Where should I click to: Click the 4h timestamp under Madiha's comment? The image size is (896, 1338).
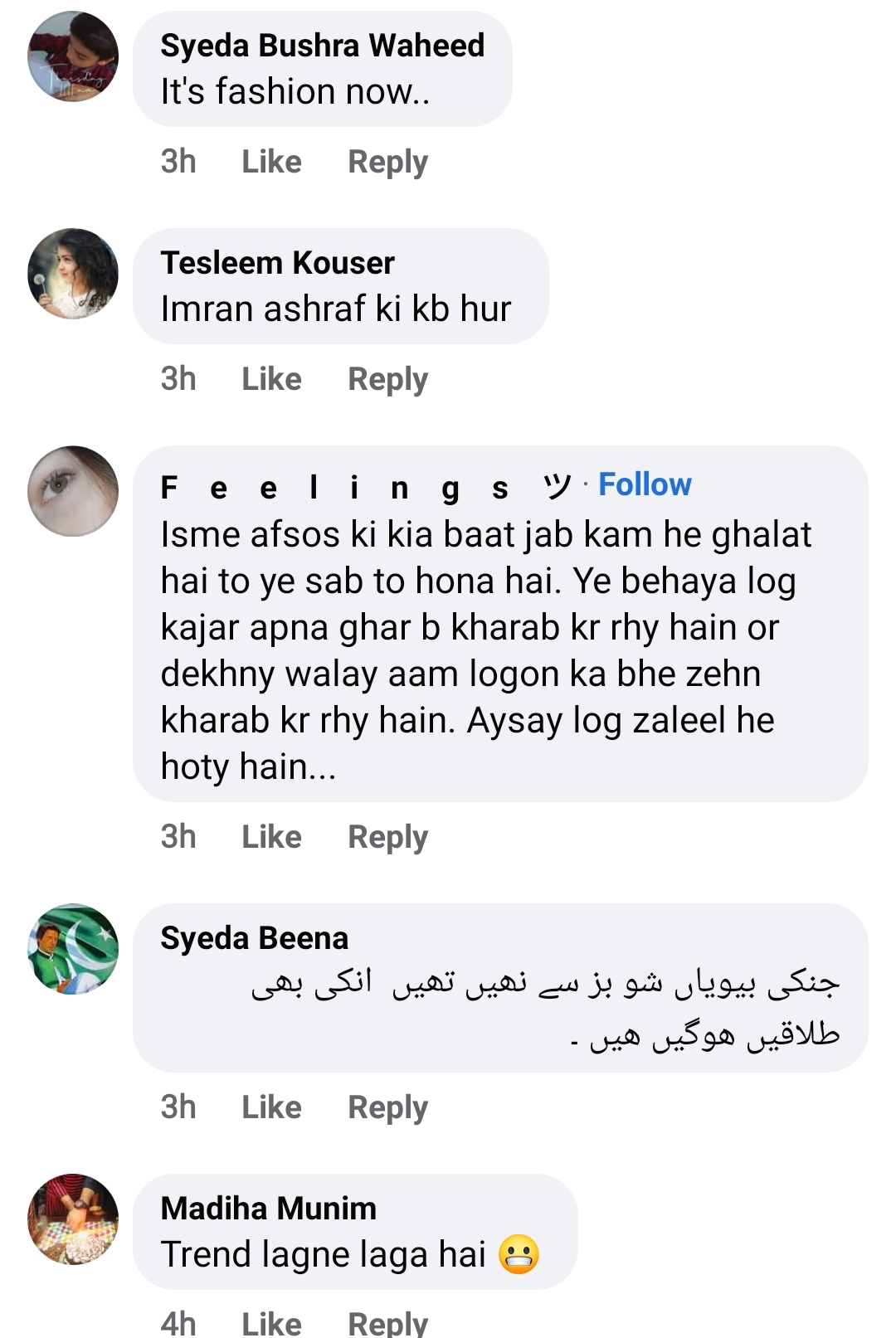click(x=178, y=1322)
